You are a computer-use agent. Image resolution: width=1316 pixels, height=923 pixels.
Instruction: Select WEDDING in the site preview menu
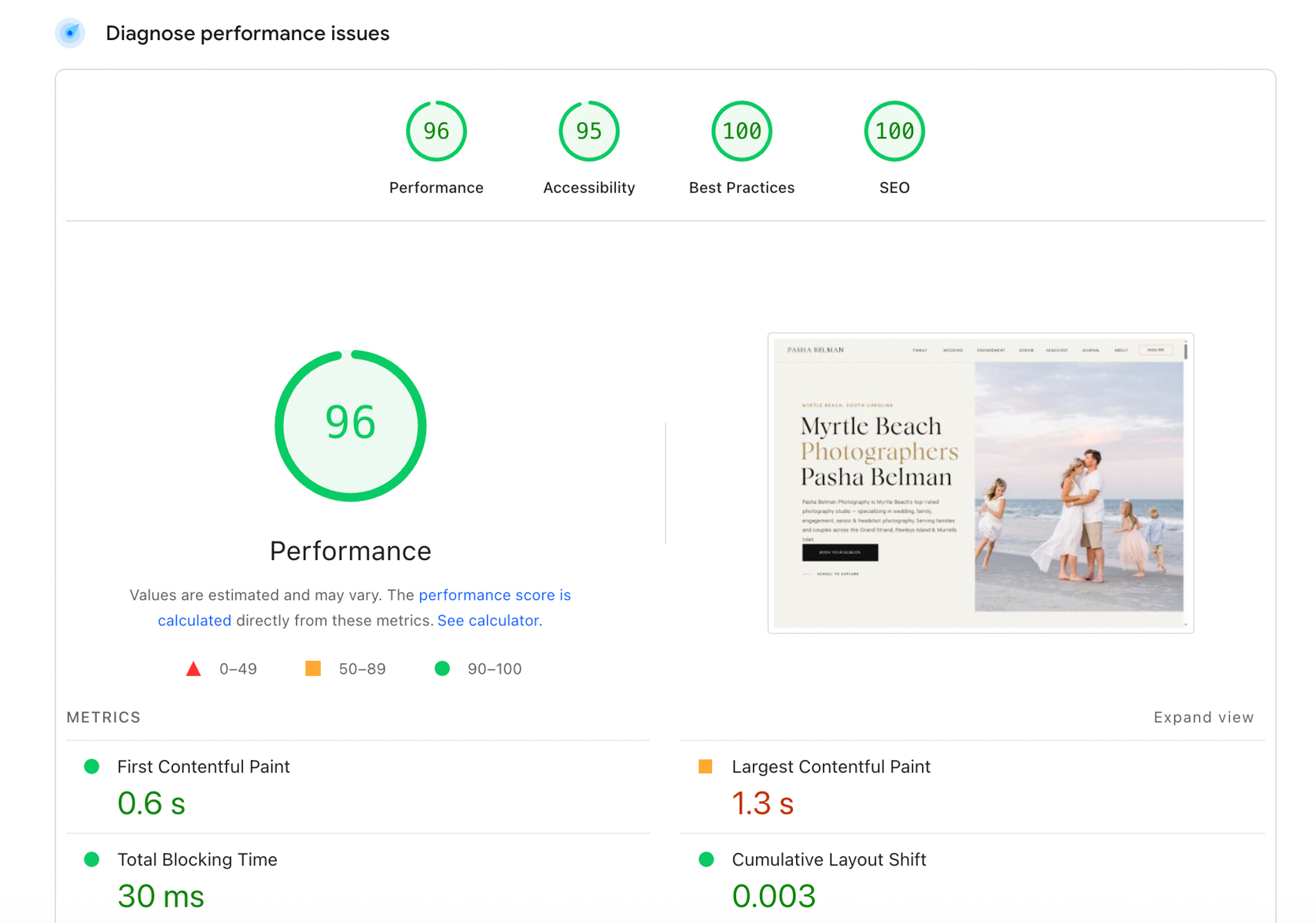952,350
